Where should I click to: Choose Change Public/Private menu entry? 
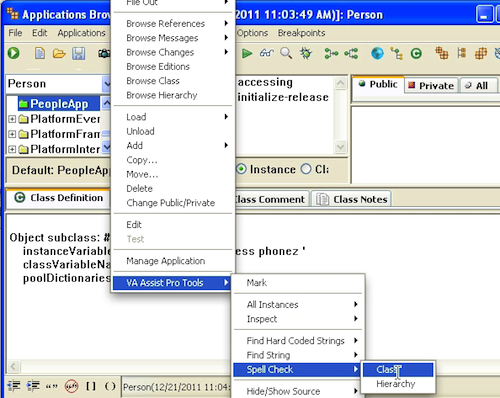(x=173, y=203)
